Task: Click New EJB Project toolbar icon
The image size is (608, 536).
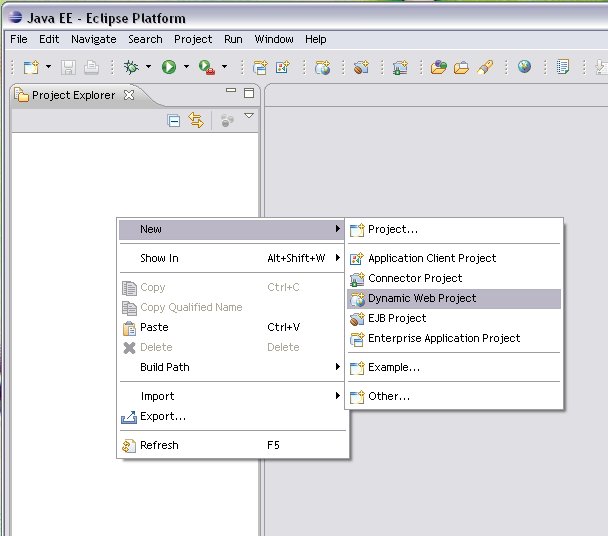Action: click(361, 67)
